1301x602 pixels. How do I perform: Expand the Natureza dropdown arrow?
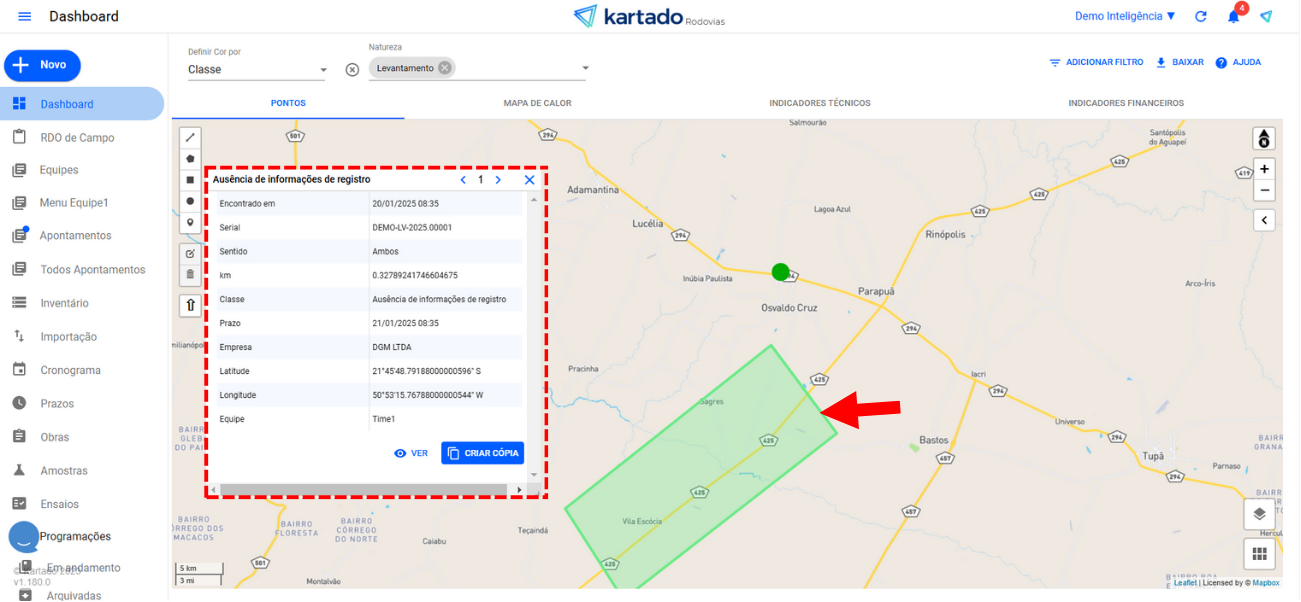[x=585, y=69]
